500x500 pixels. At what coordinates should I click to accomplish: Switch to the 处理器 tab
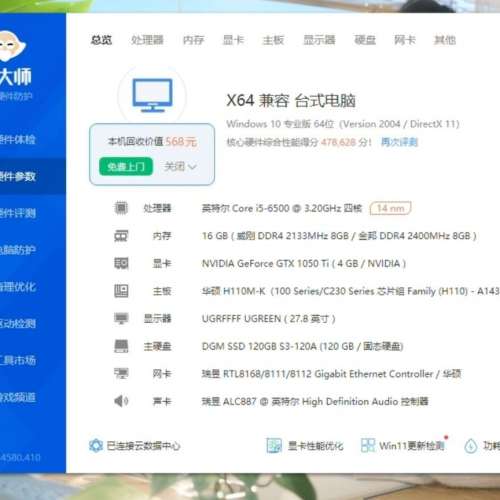pos(147,40)
